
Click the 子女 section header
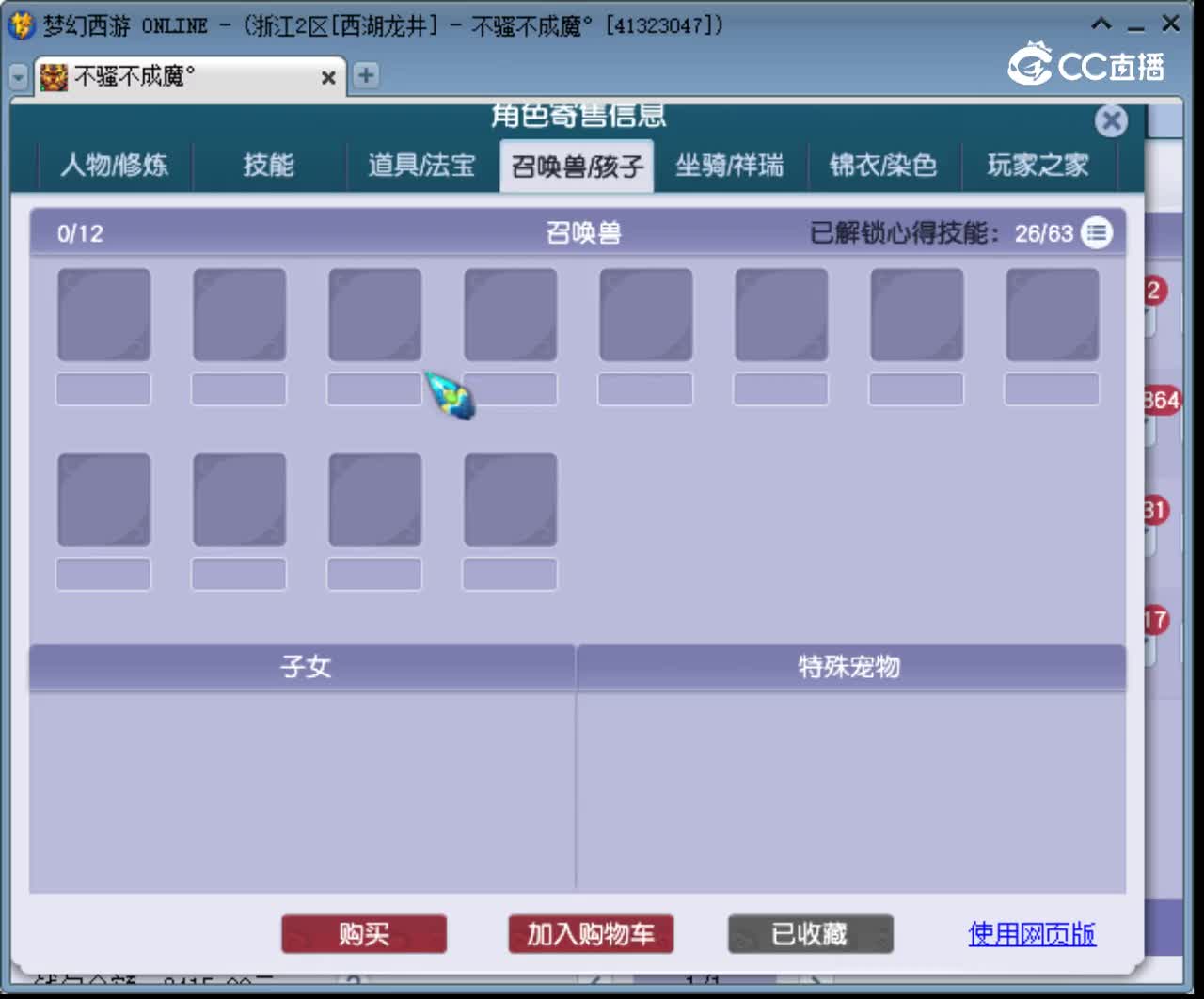coord(302,667)
